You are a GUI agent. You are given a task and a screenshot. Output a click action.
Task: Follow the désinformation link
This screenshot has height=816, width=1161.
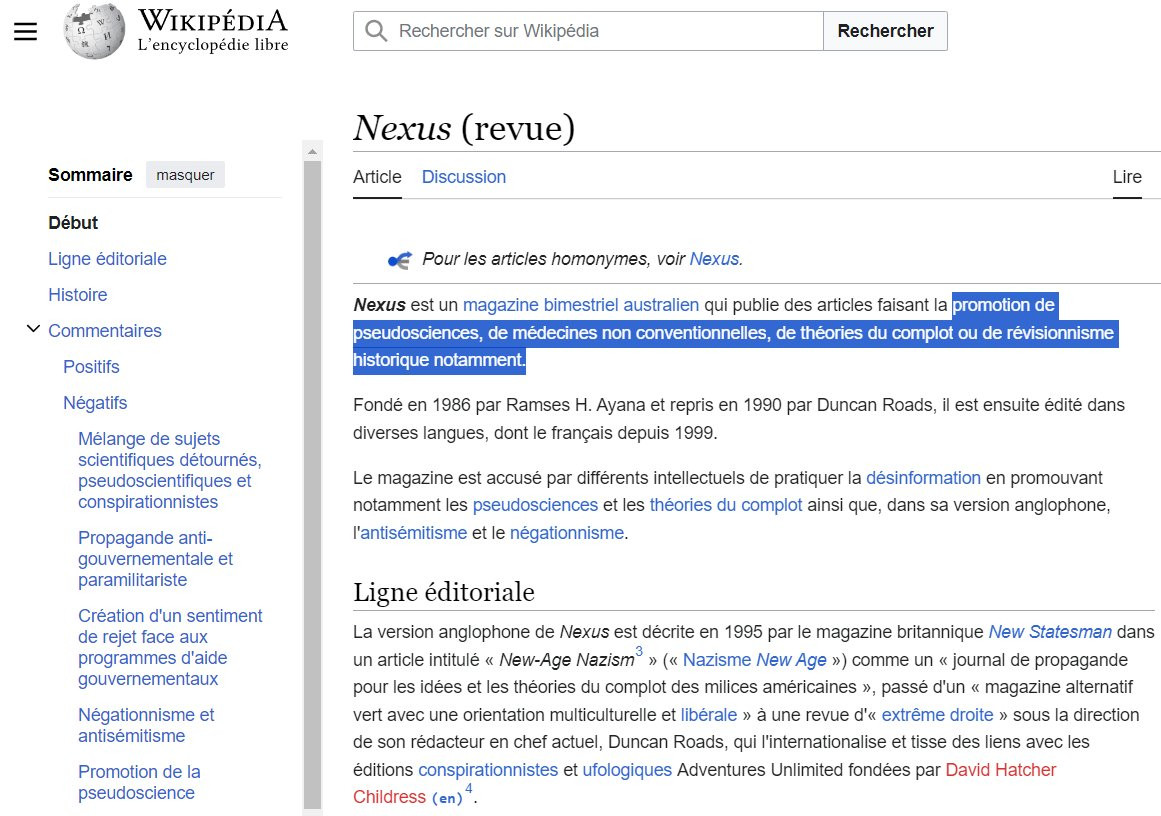923,478
